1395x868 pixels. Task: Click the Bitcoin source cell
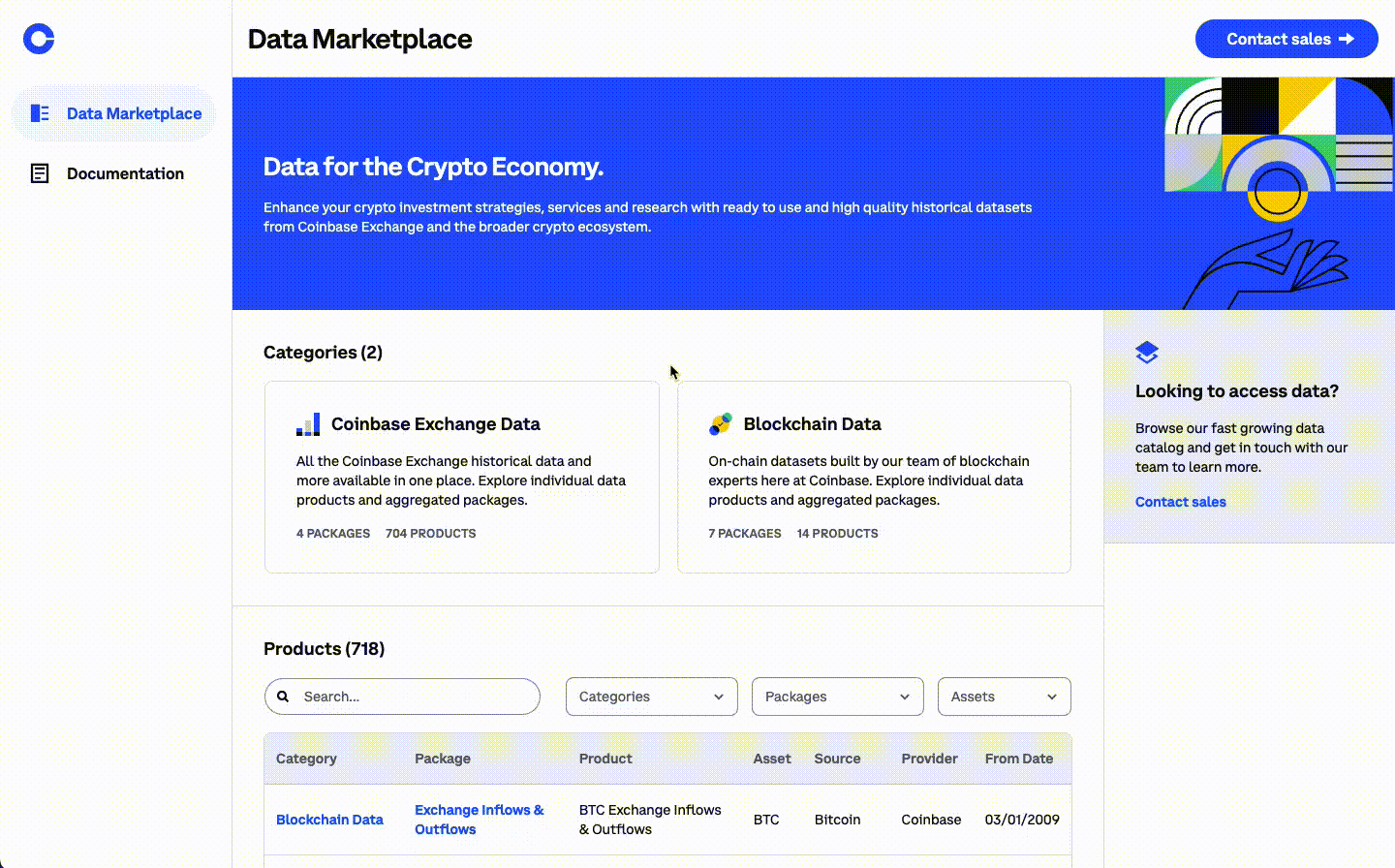tap(837, 820)
